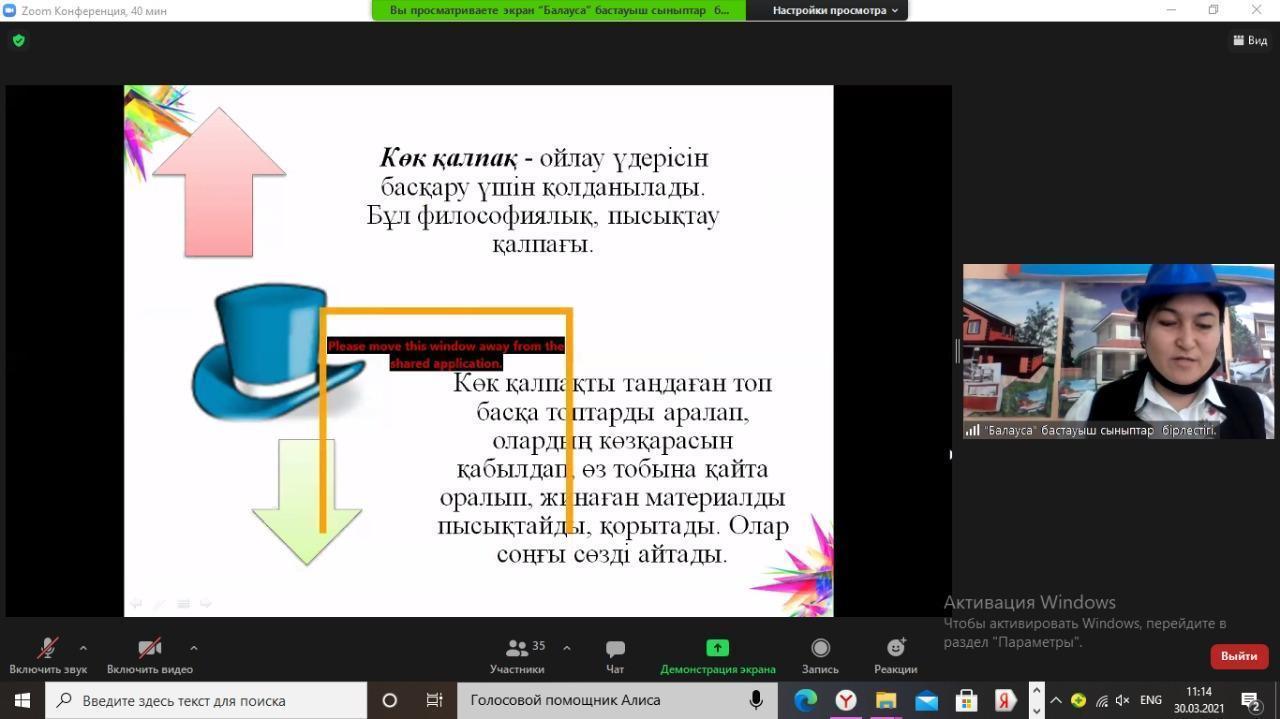Click the Вид view layout button

1250,41
